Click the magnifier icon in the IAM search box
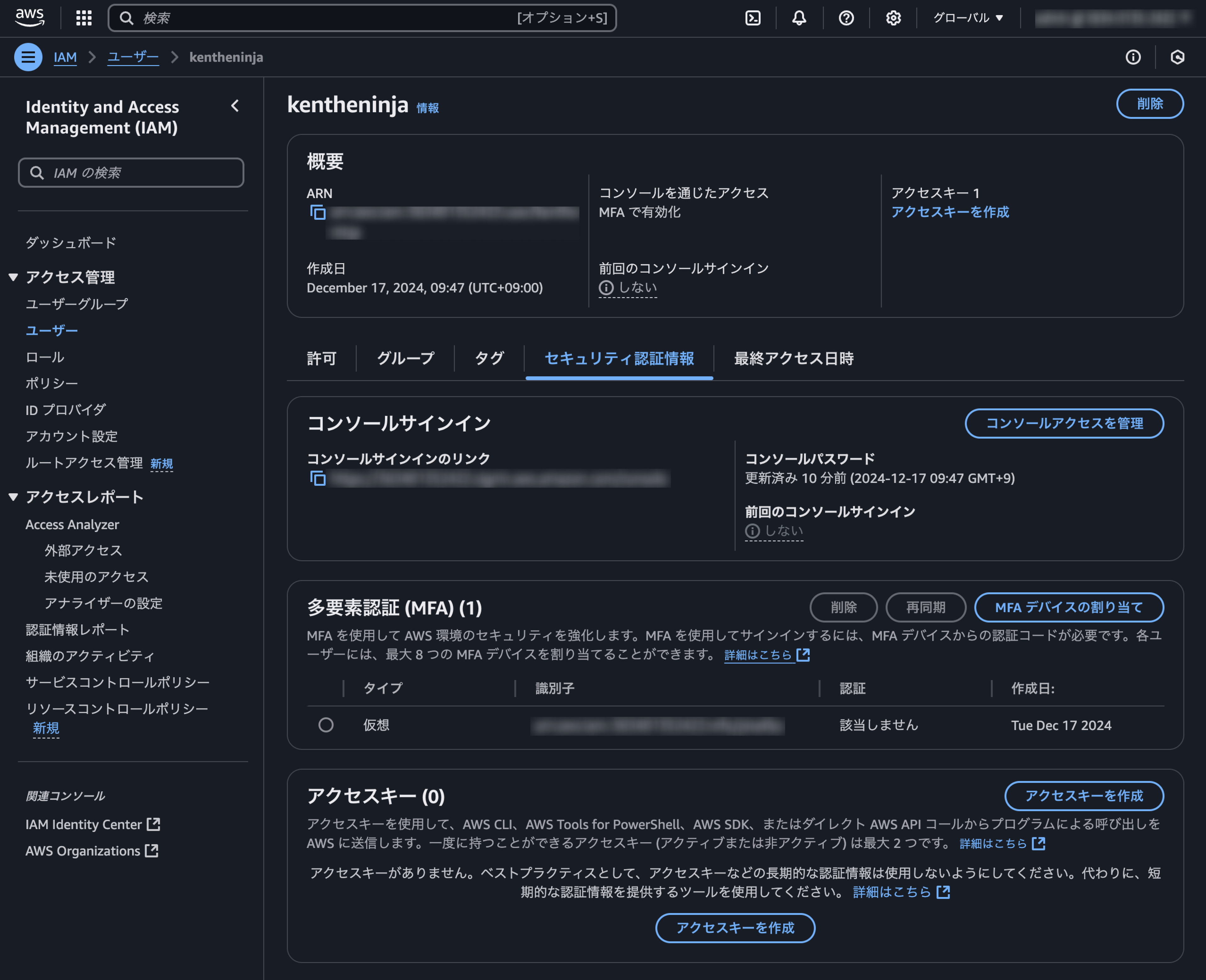The image size is (1206, 980). coord(37,173)
